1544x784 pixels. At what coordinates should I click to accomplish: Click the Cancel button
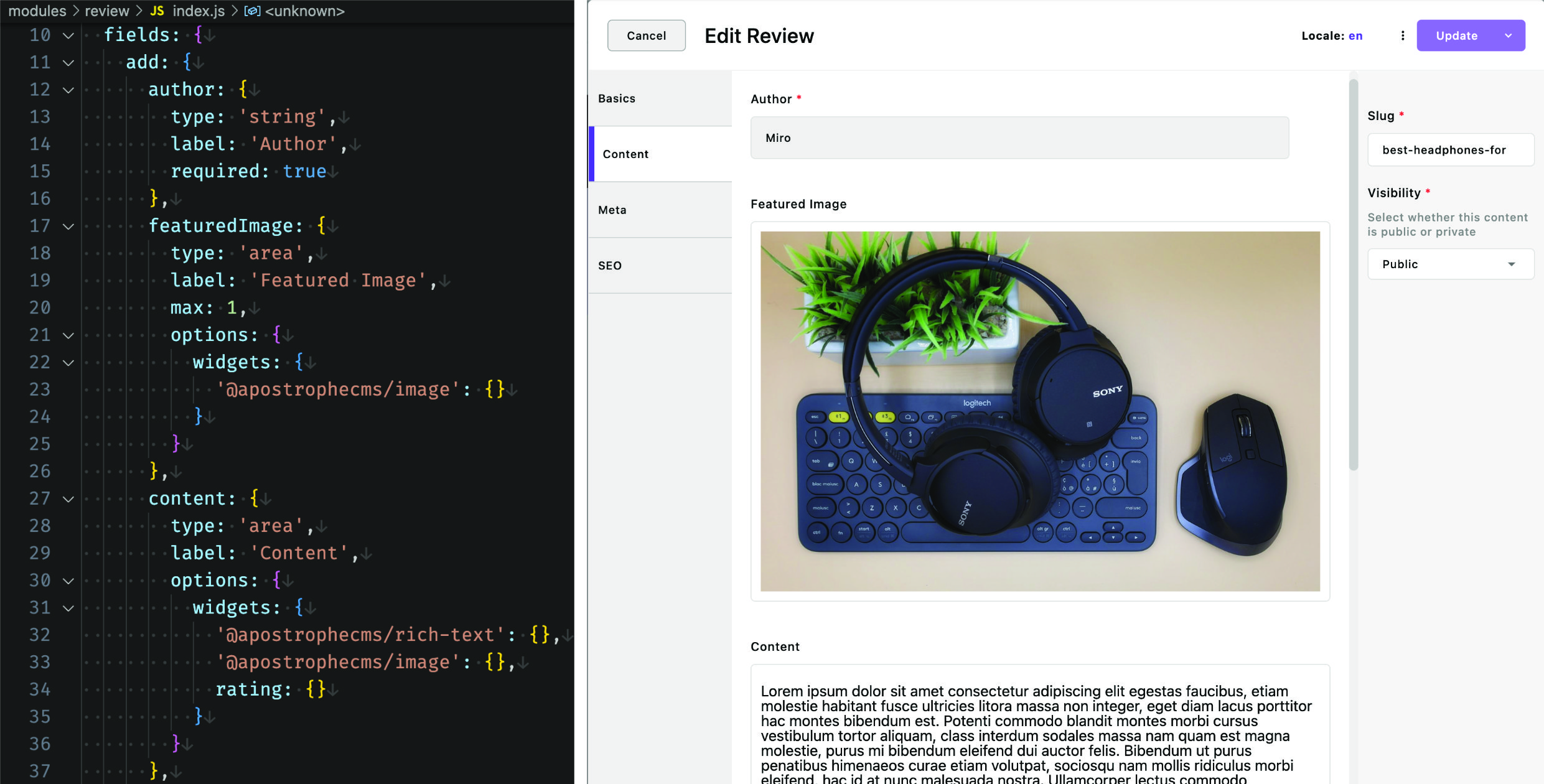tap(646, 35)
